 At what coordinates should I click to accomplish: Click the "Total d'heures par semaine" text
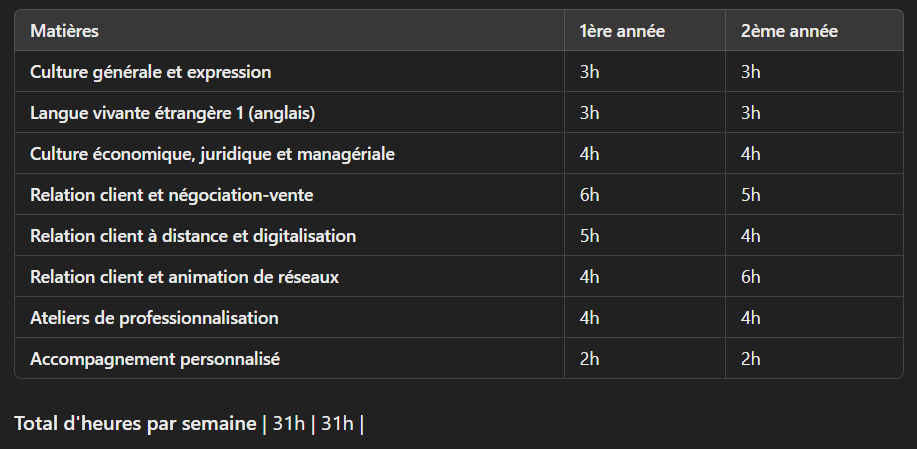point(135,423)
